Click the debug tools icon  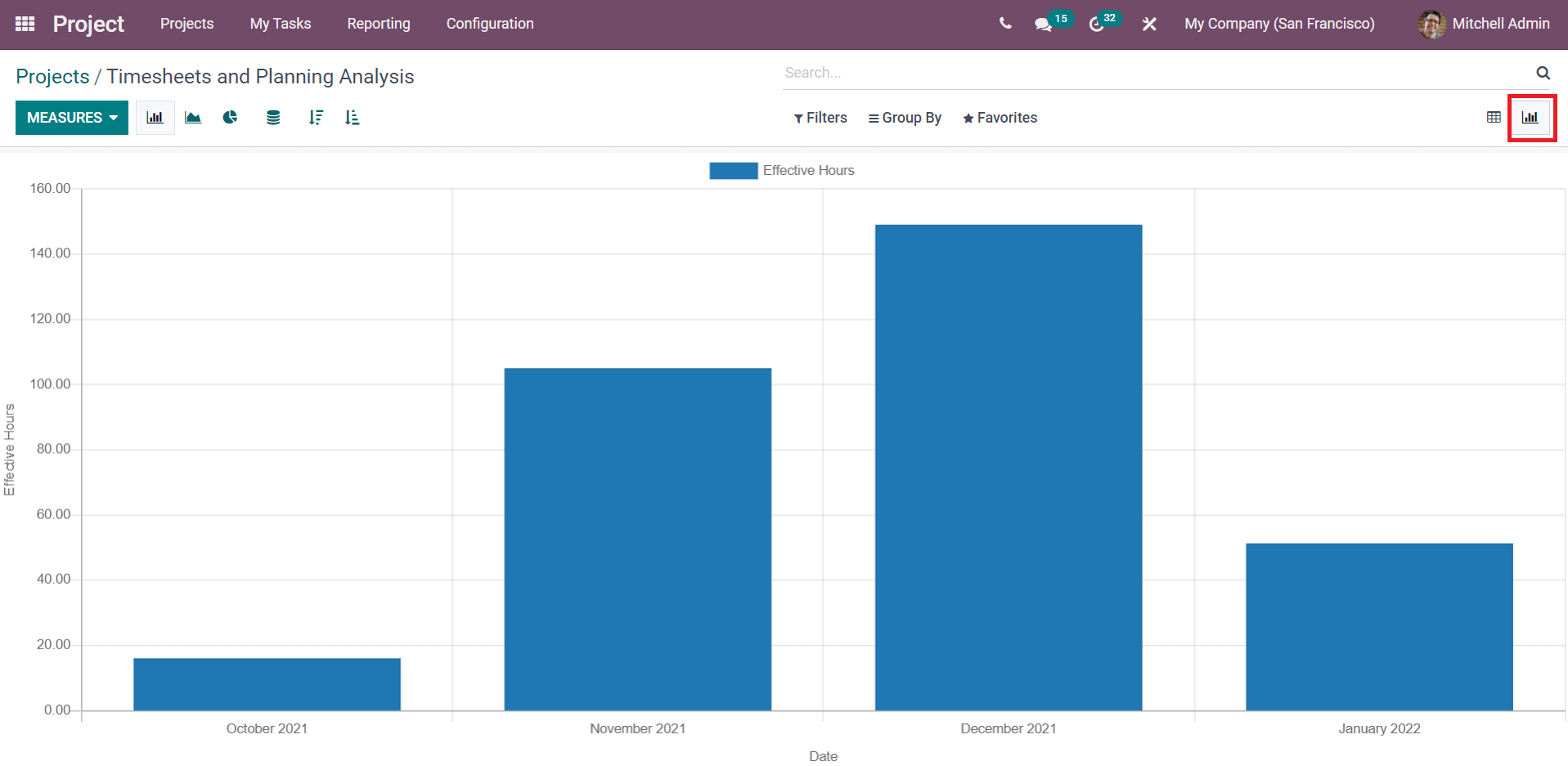pyautogui.click(x=1149, y=24)
